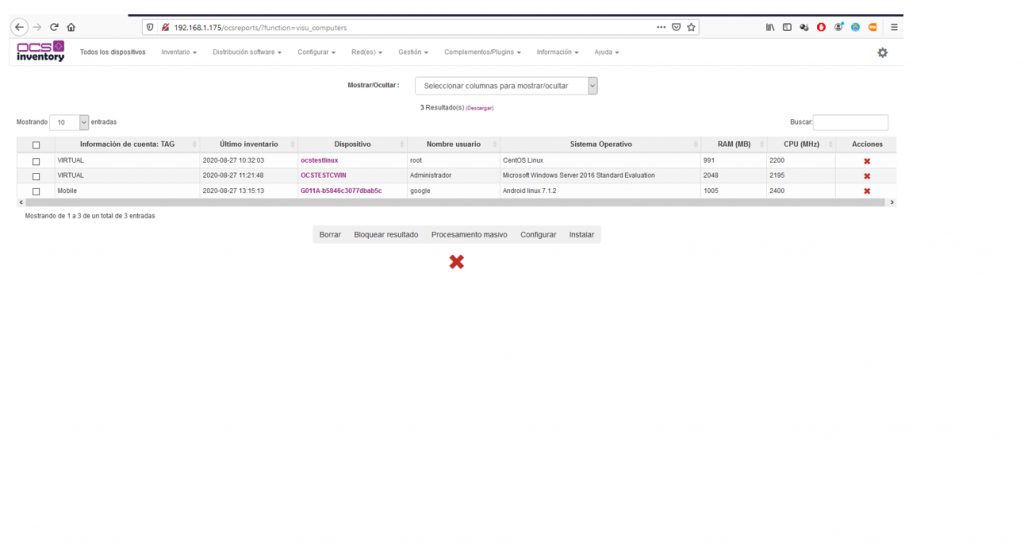Click Procesamiento masivo button
Image resolution: width=1024 pixels, height=543 pixels.
469,235
